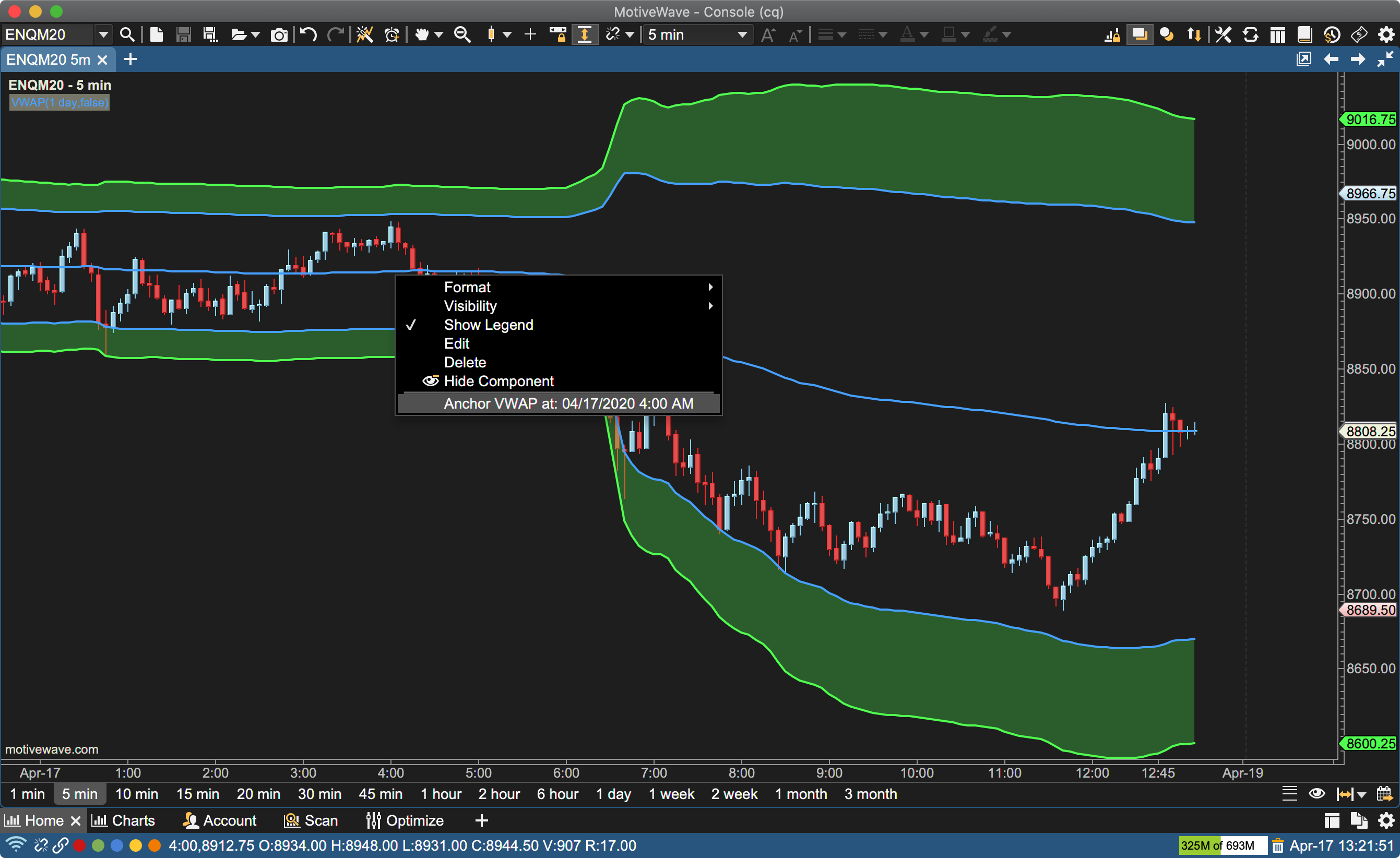Screen dimensions: 1400x858
Task: Open the ENQM20 symbol dropdown arrow
Action: [103, 35]
